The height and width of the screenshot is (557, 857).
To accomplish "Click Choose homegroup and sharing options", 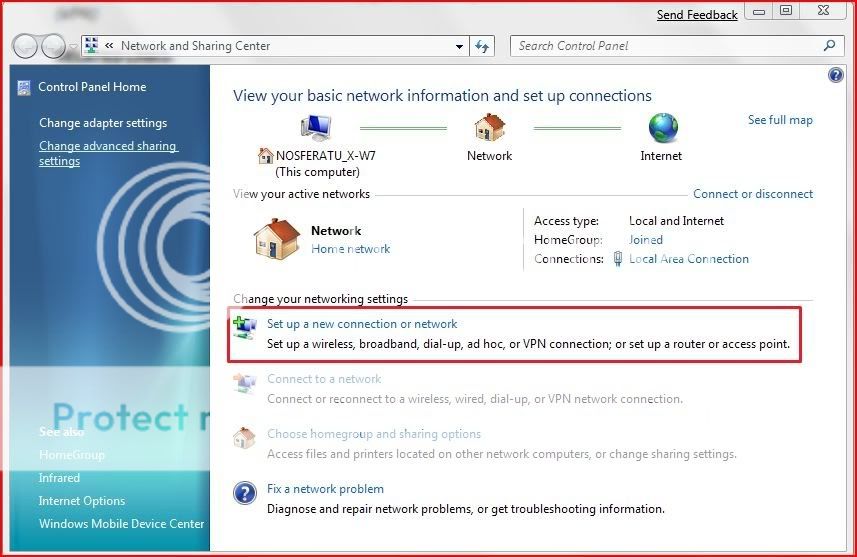I will point(374,434).
